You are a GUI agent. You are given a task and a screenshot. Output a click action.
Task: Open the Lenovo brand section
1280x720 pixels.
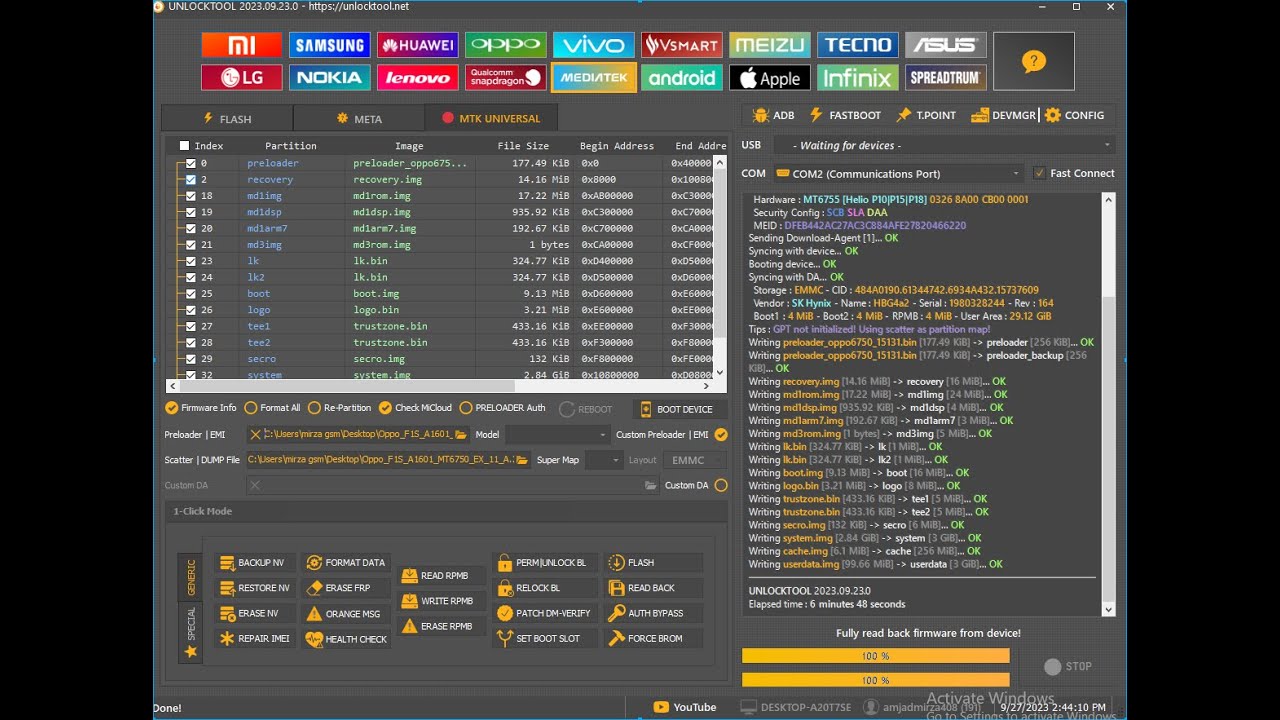(417, 78)
